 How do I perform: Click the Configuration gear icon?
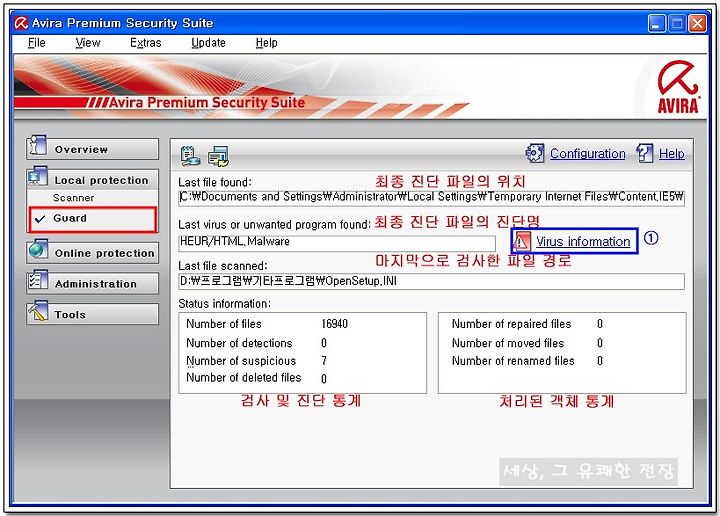tap(535, 153)
